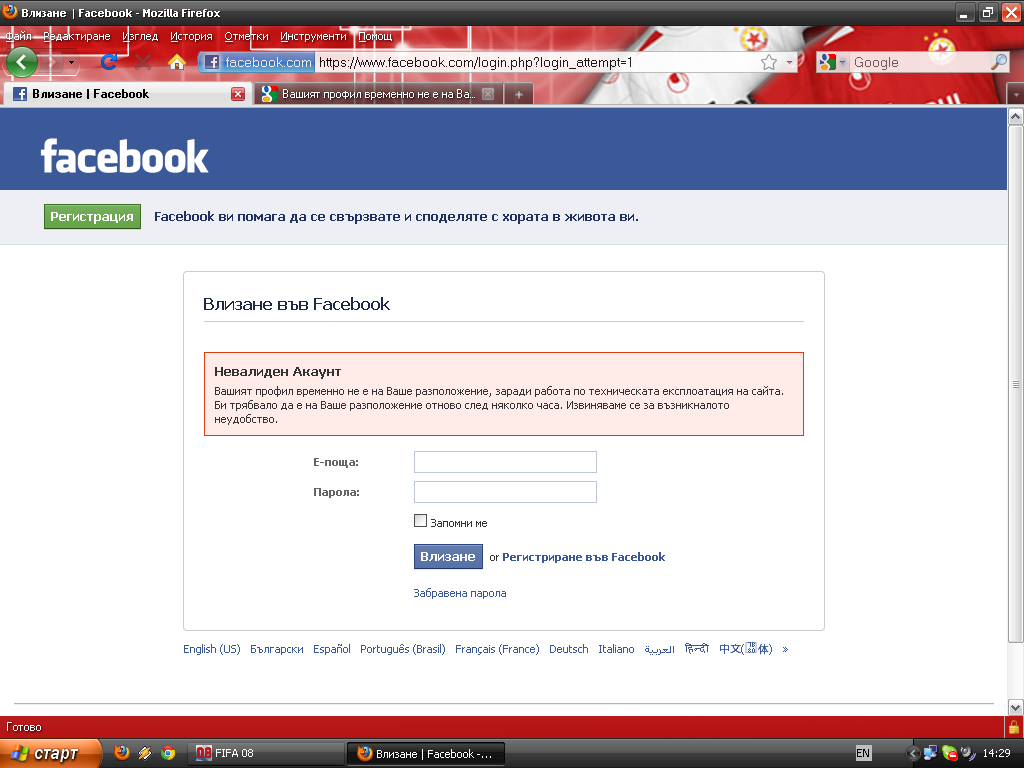Viewport: 1024px width, 768px height.
Task: Open the Помощ menu
Action: (x=376, y=36)
